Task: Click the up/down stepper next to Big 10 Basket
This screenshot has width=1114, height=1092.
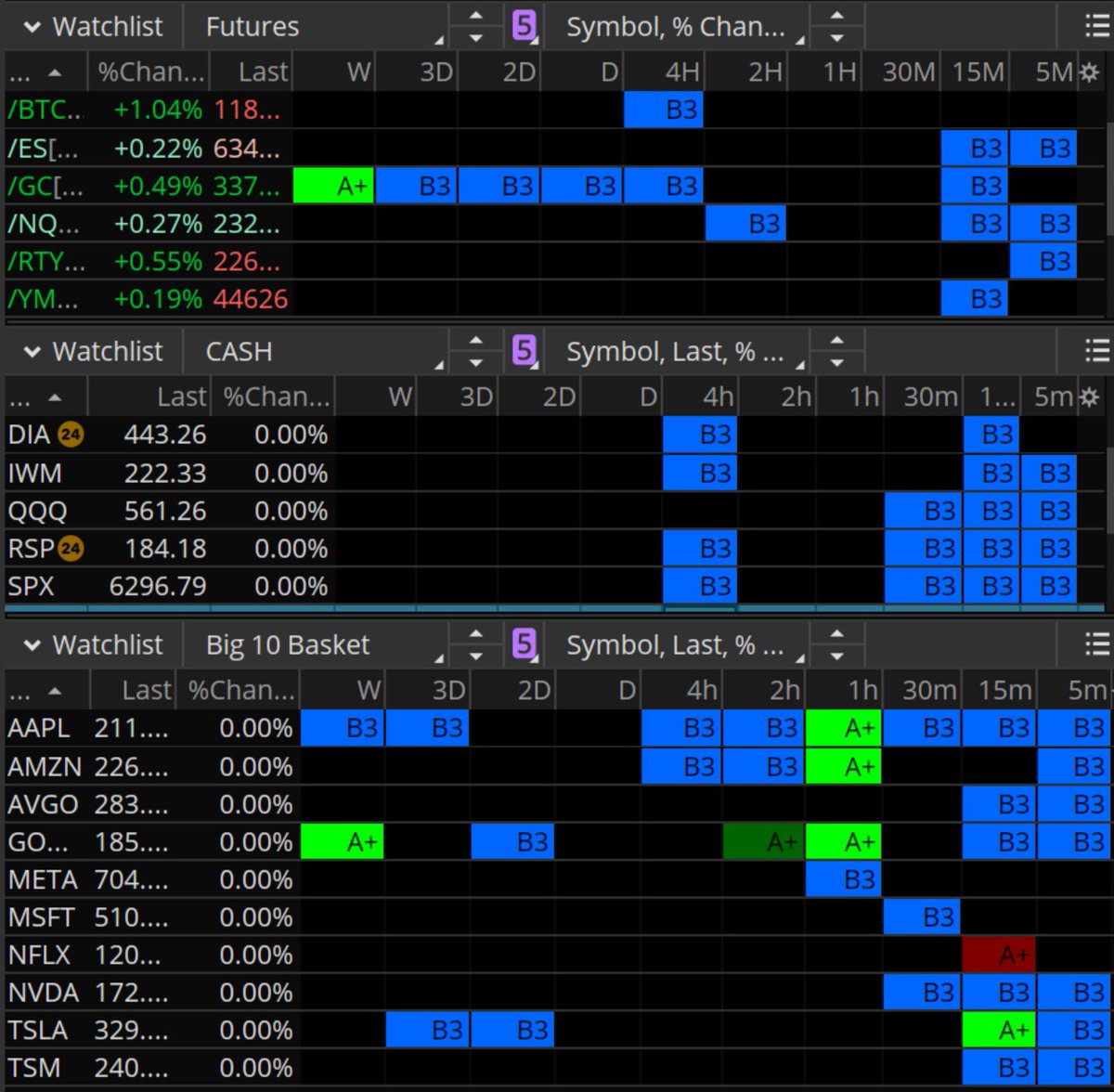Action: 475,645
